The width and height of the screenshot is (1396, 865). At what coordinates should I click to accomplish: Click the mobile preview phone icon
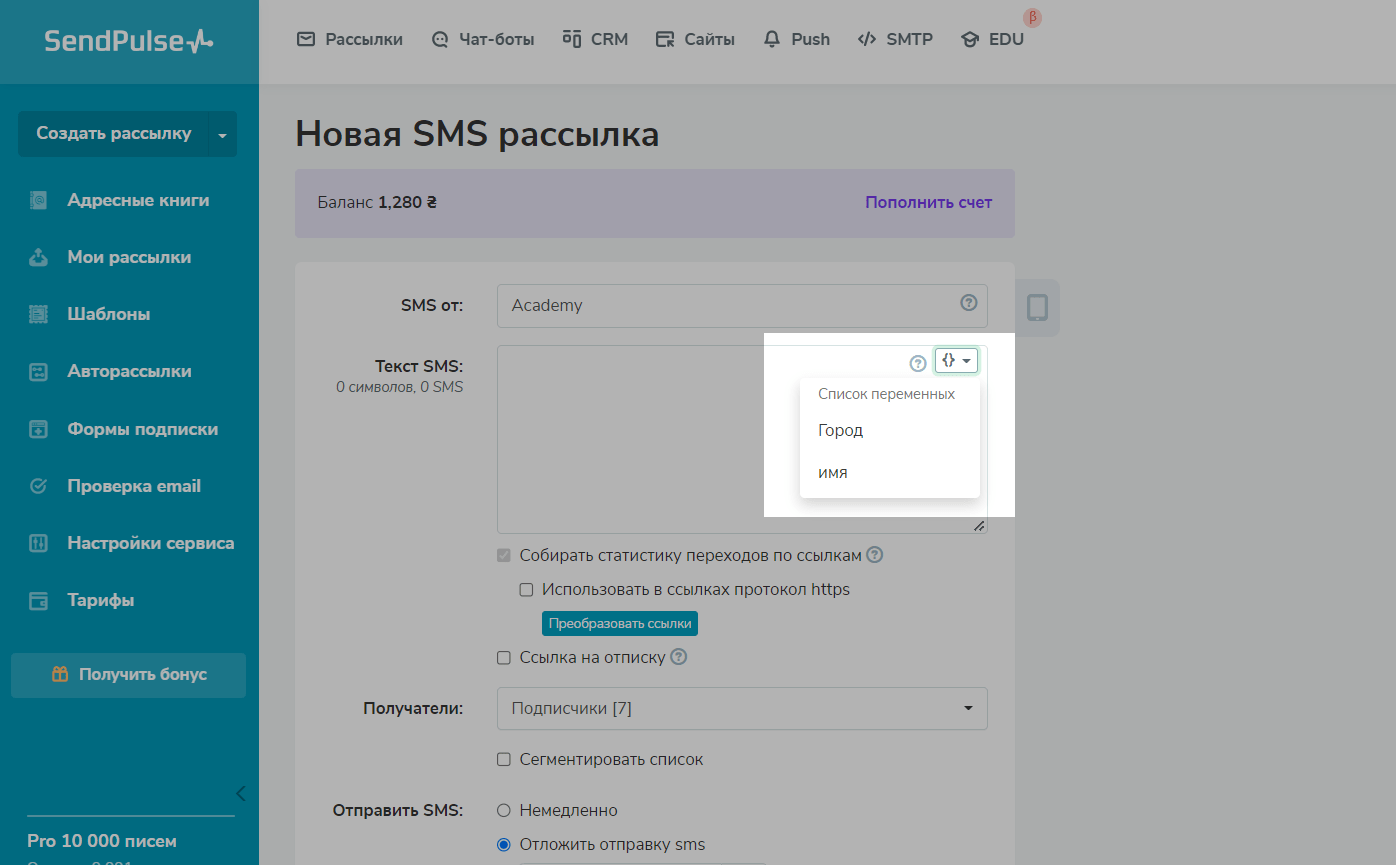(x=1037, y=307)
